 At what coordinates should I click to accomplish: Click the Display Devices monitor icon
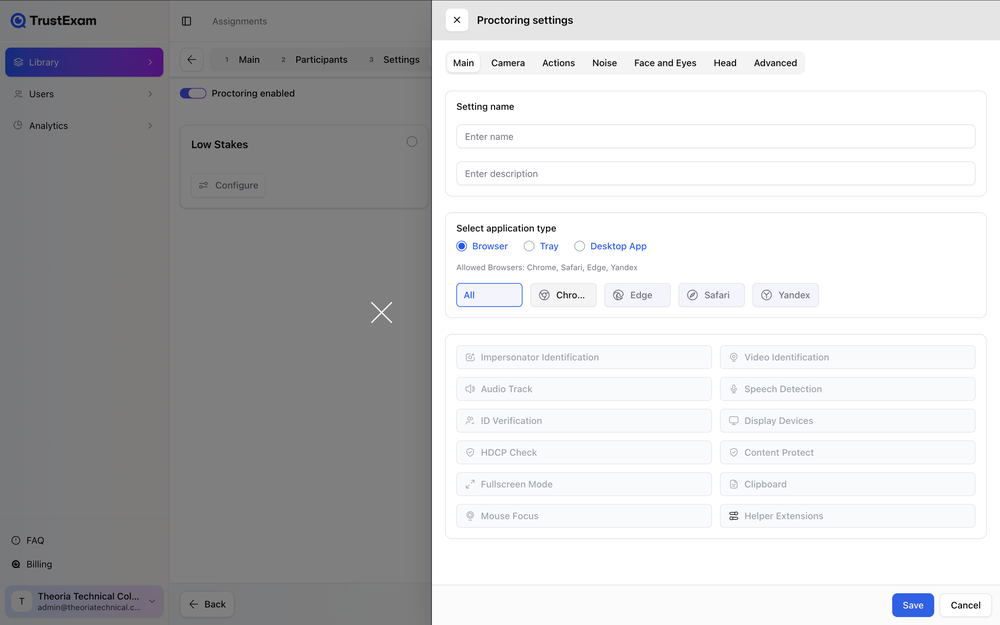pos(733,421)
